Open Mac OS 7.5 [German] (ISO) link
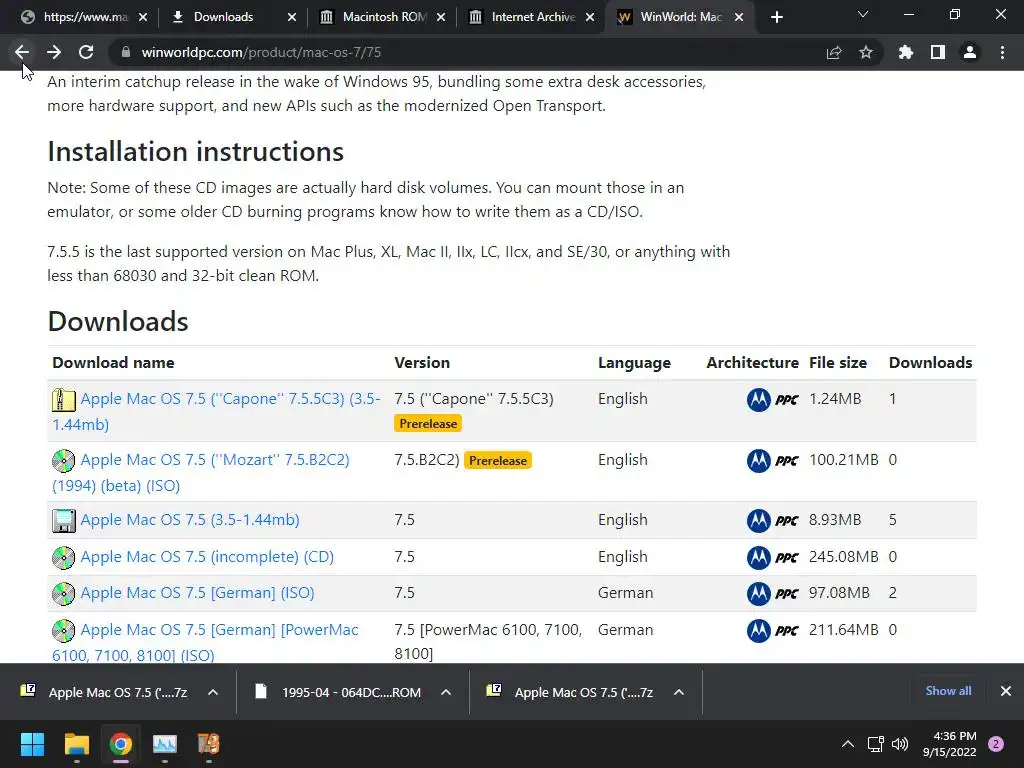Image resolution: width=1024 pixels, height=768 pixels. tap(197, 593)
